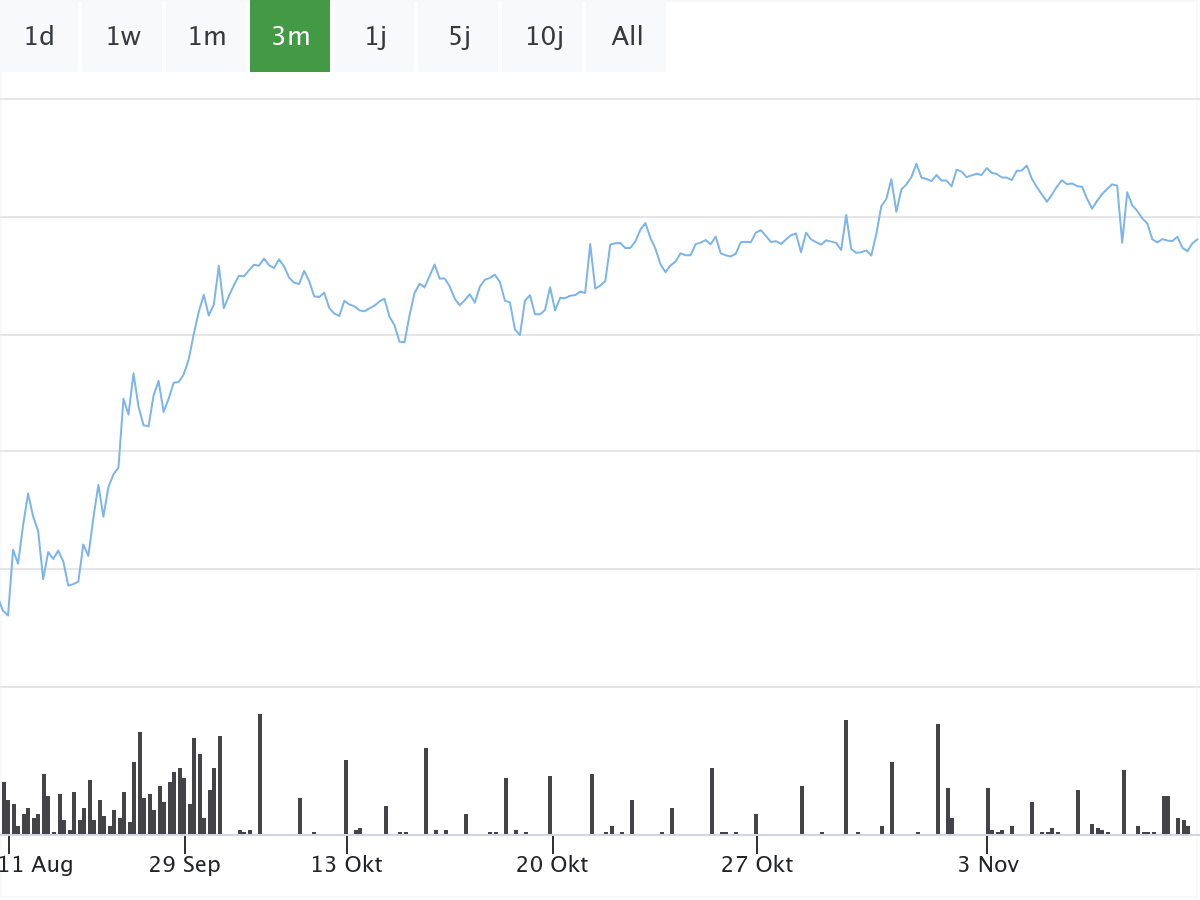
Task: Click the 29 Sep date marker
Action: pos(185,864)
